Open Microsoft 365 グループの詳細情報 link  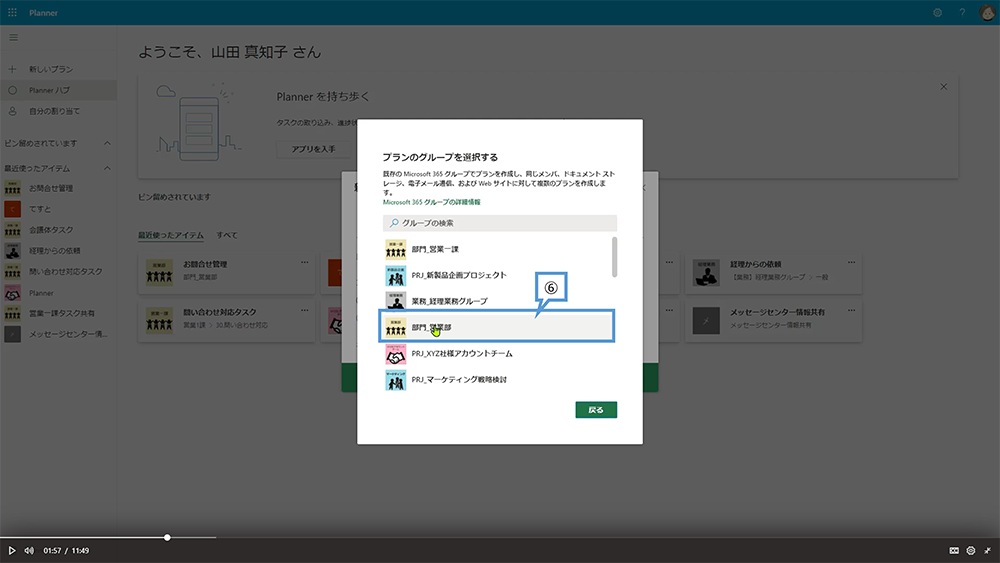[x=432, y=202]
